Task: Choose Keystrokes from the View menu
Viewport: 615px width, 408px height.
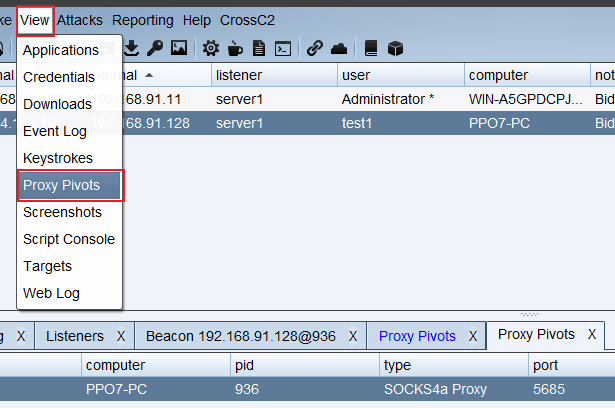Action: (69, 158)
